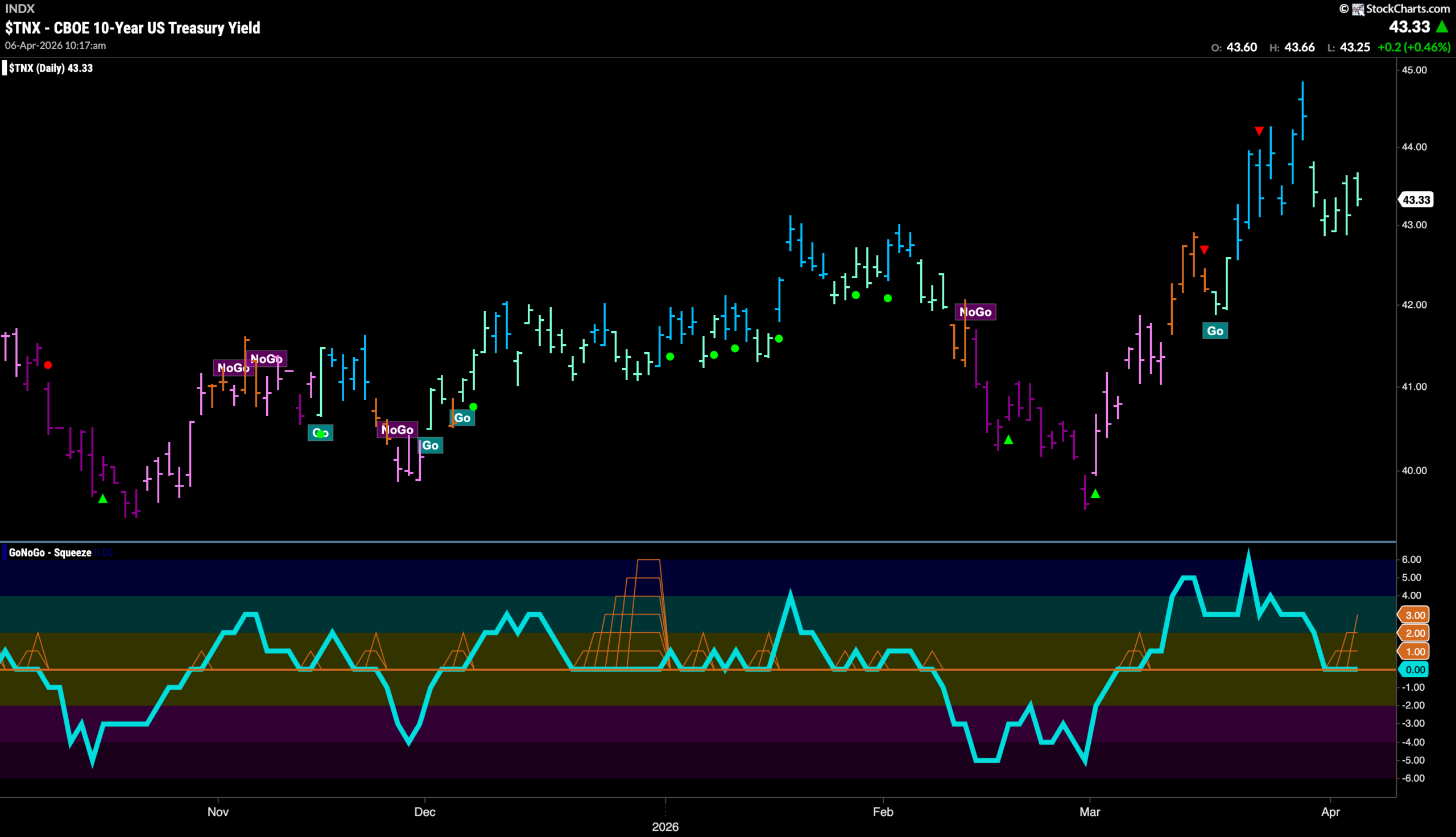Click the 43.33 current price tag on axis

point(1416,200)
